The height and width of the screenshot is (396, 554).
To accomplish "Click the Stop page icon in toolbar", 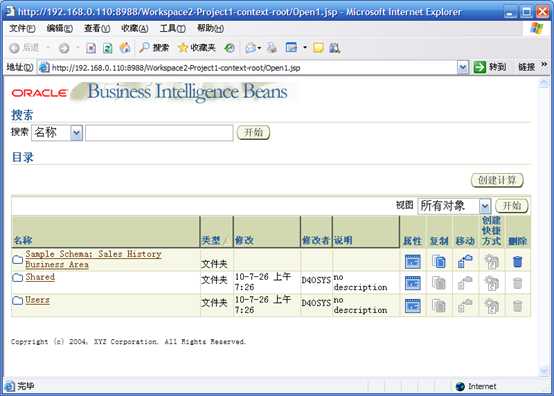I will [x=91, y=48].
